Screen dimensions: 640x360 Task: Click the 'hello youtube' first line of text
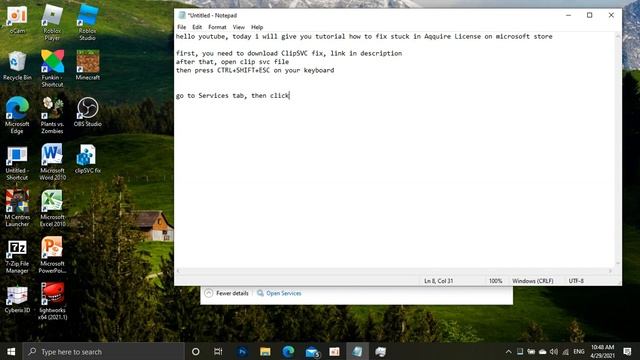click(364, 36)
